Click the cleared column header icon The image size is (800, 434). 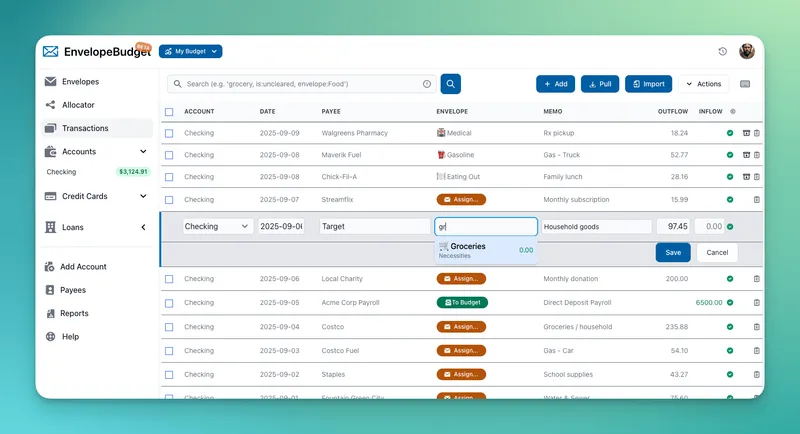(733, 111)
